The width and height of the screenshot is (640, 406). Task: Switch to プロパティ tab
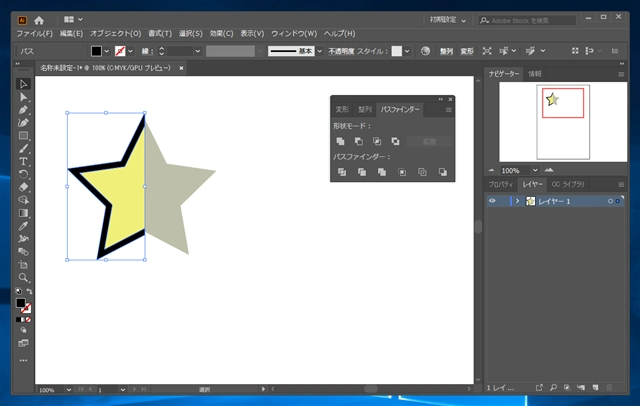point(501,184)
